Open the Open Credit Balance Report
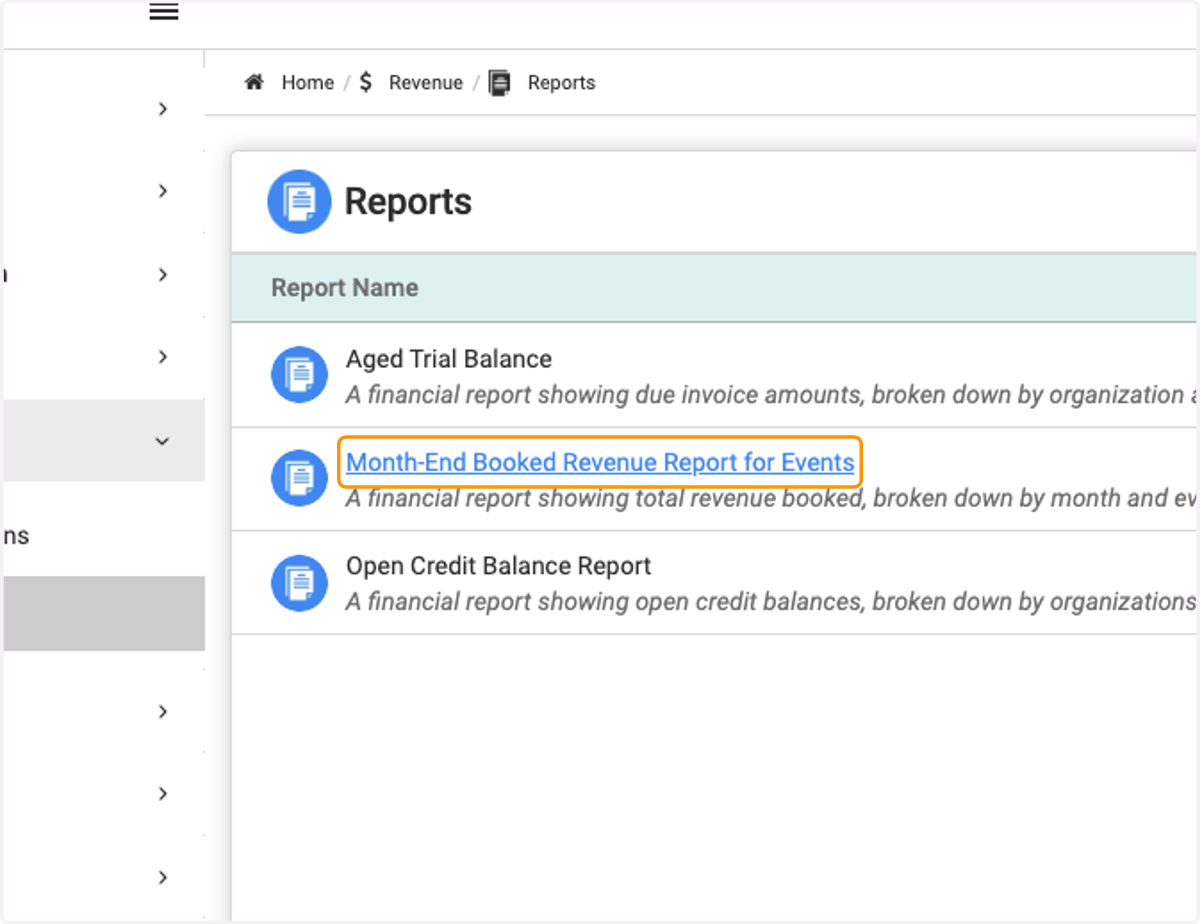1200x924 pixels. pyautogui.click(x=499, y=566)
